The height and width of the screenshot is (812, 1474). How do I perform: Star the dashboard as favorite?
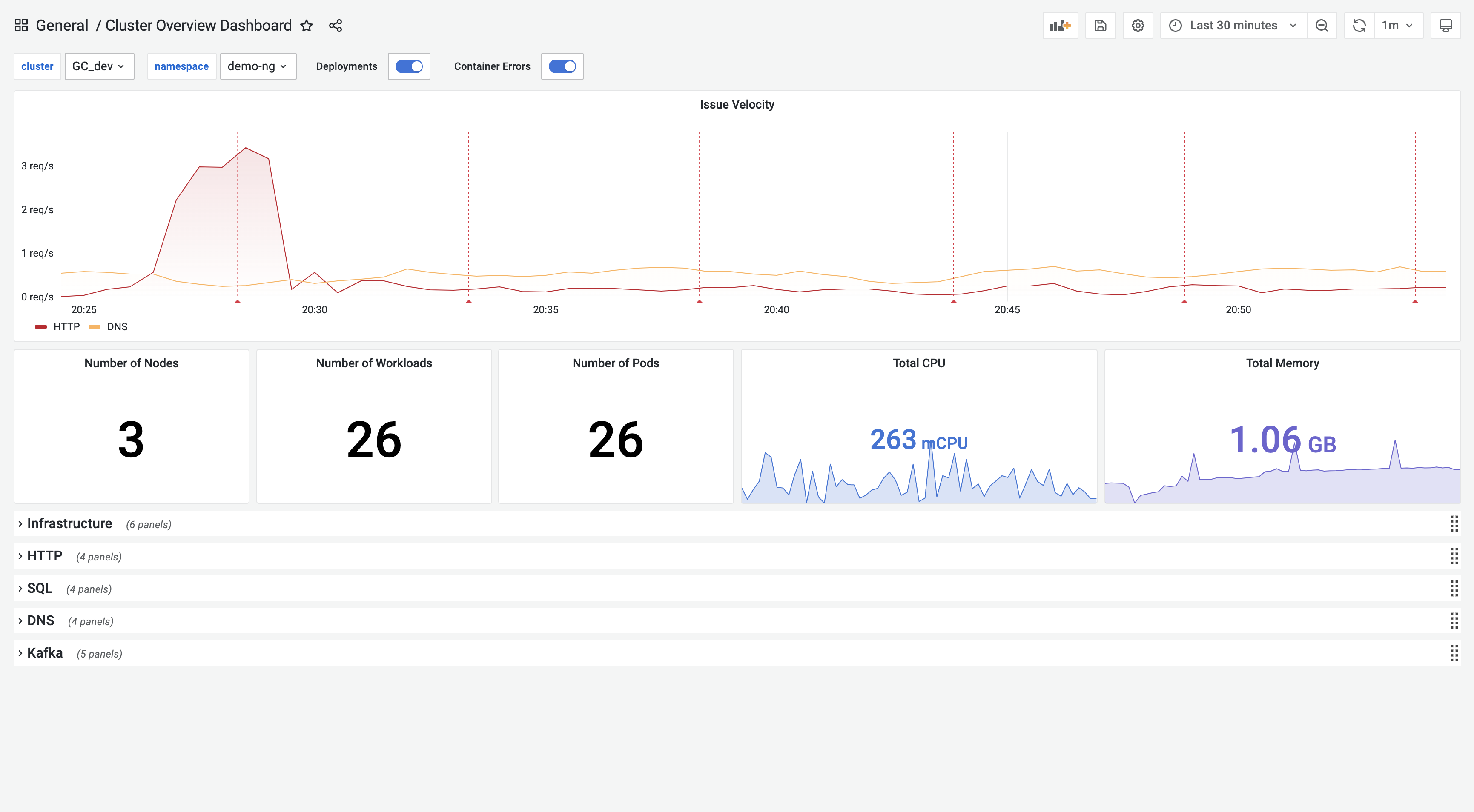(x=307, y=26)
